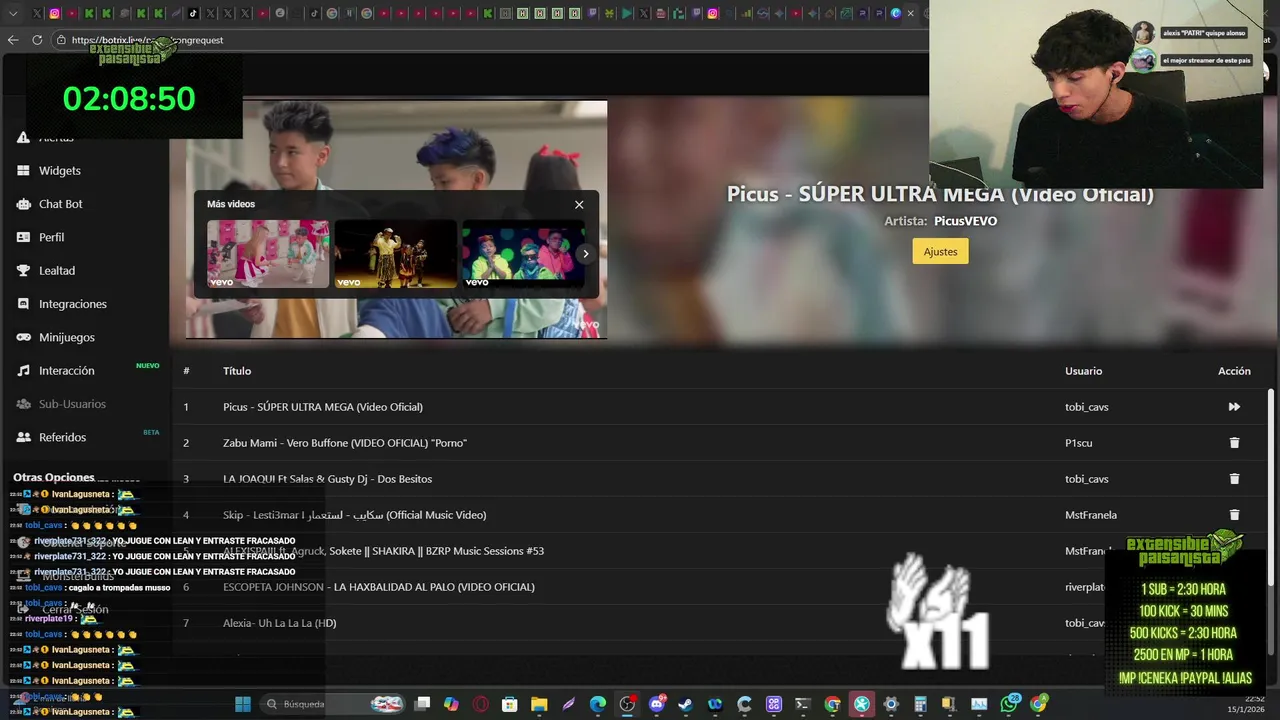Open the first pink suggested Vevo video
The height and width of the screenshot is (720, 1280).
[x=268, y=254]
